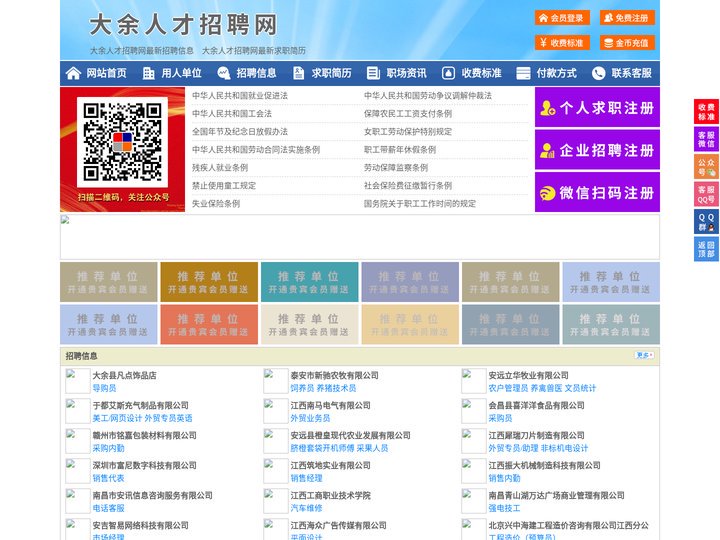Click the user icon on 企业招聘注册
The width and height of the screenshot is (720, 540).
coord(547,150)
